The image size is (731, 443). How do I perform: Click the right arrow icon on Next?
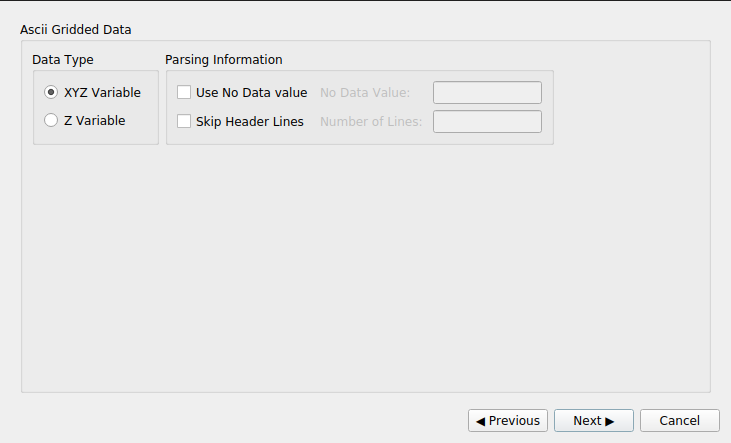610,421
